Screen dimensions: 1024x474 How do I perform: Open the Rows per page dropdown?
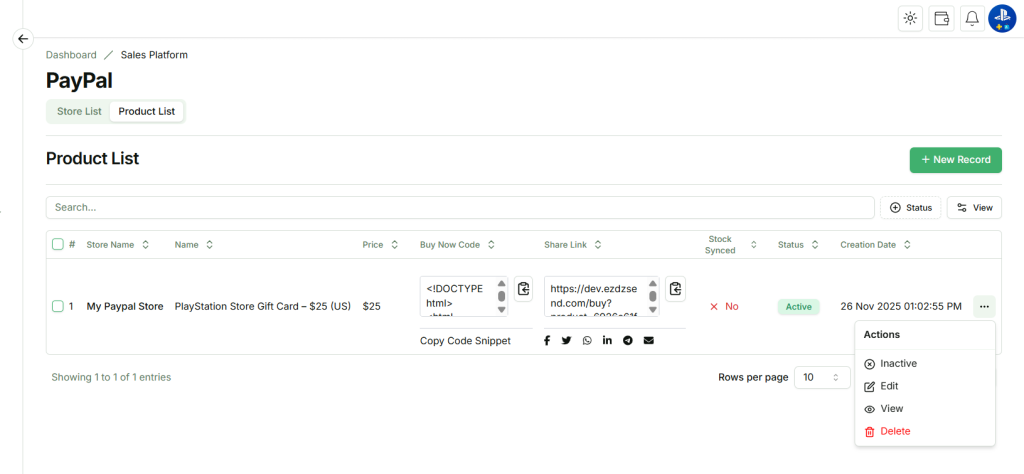821,377
